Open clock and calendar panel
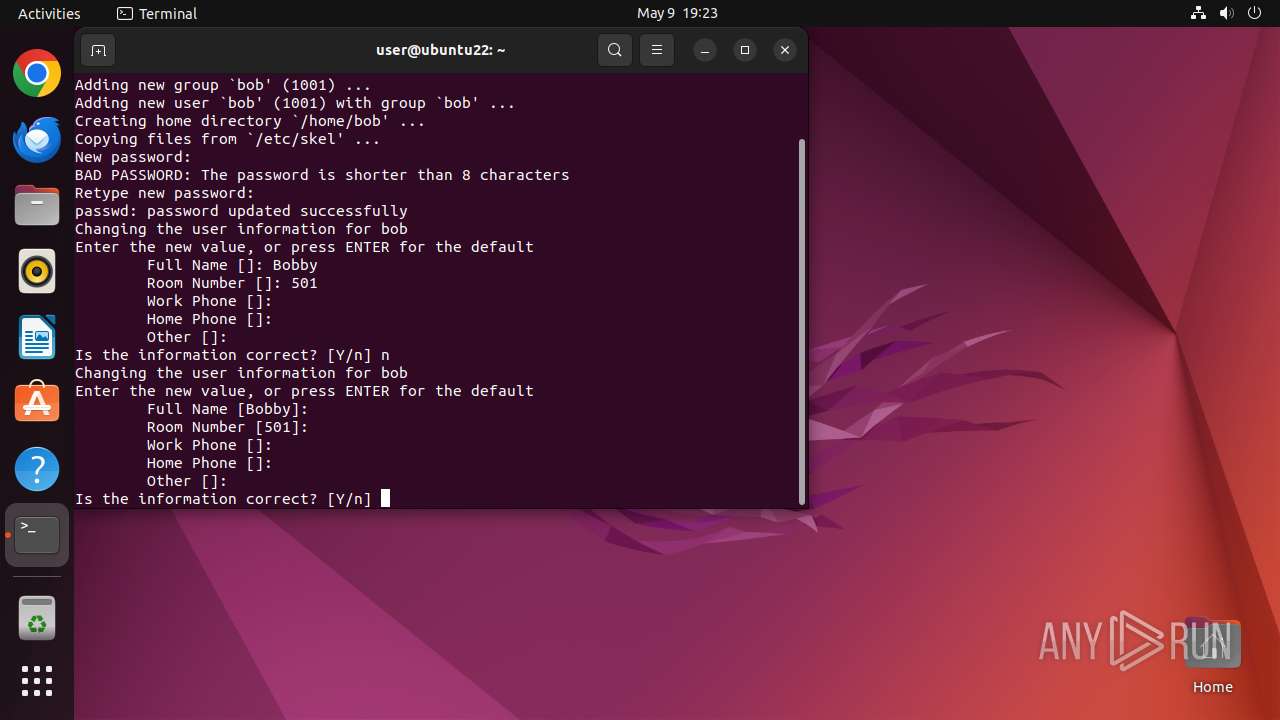Screen dimensions: 1280x720 pyautogui.click(x=677, y=13)
